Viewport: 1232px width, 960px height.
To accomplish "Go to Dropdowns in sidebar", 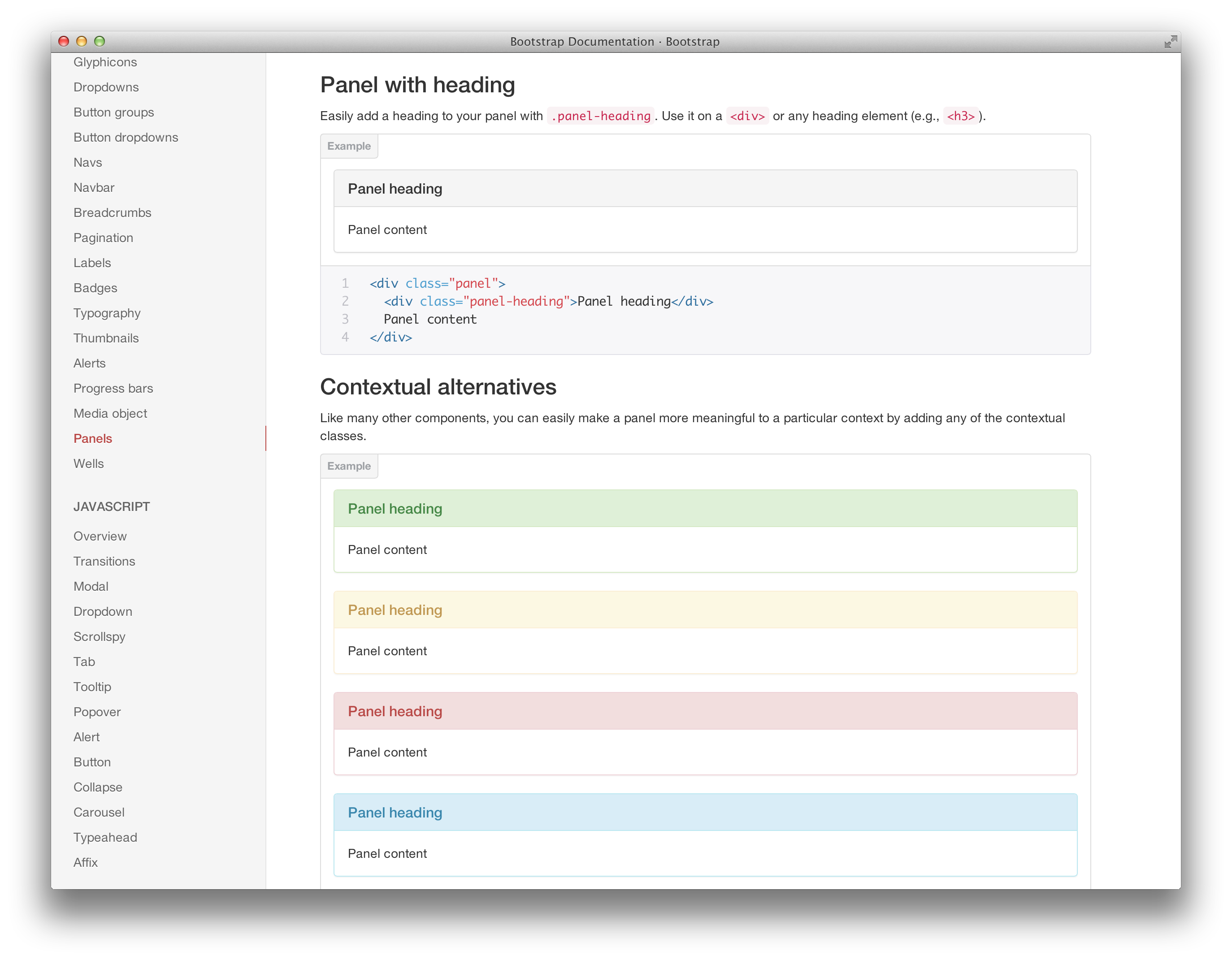I will coord(106,87).
